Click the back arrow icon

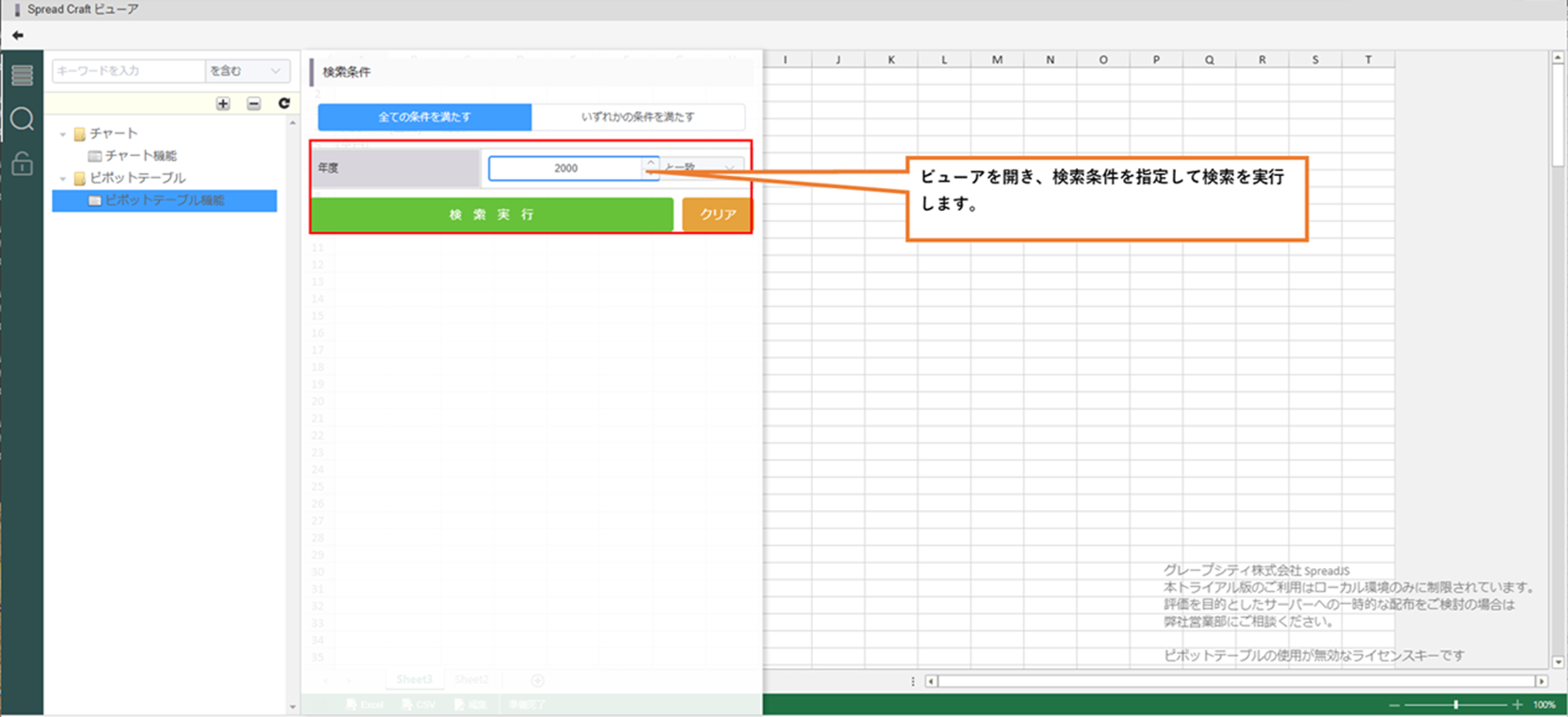click(18, 35)
